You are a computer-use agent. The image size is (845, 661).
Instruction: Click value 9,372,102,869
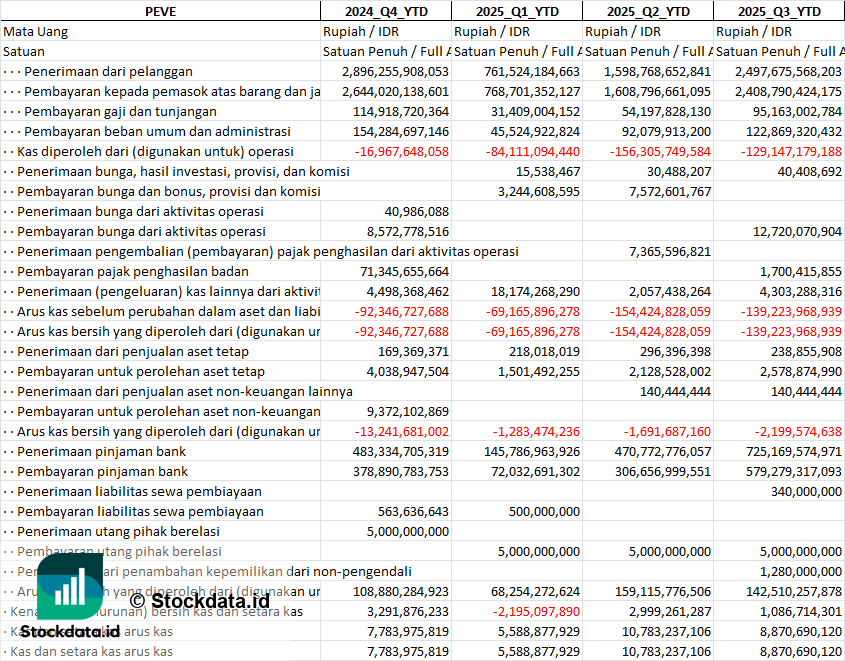(x=407, y=412)
